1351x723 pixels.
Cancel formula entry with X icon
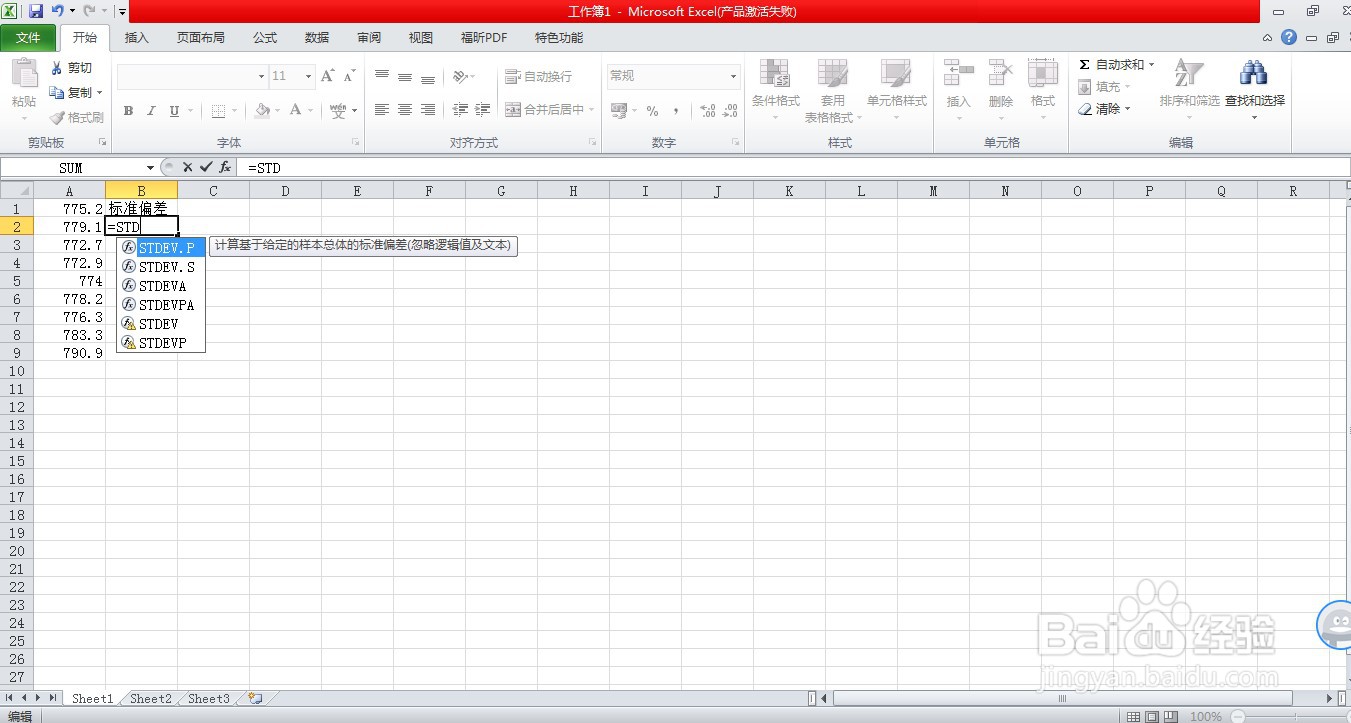[x=187, y=167]
